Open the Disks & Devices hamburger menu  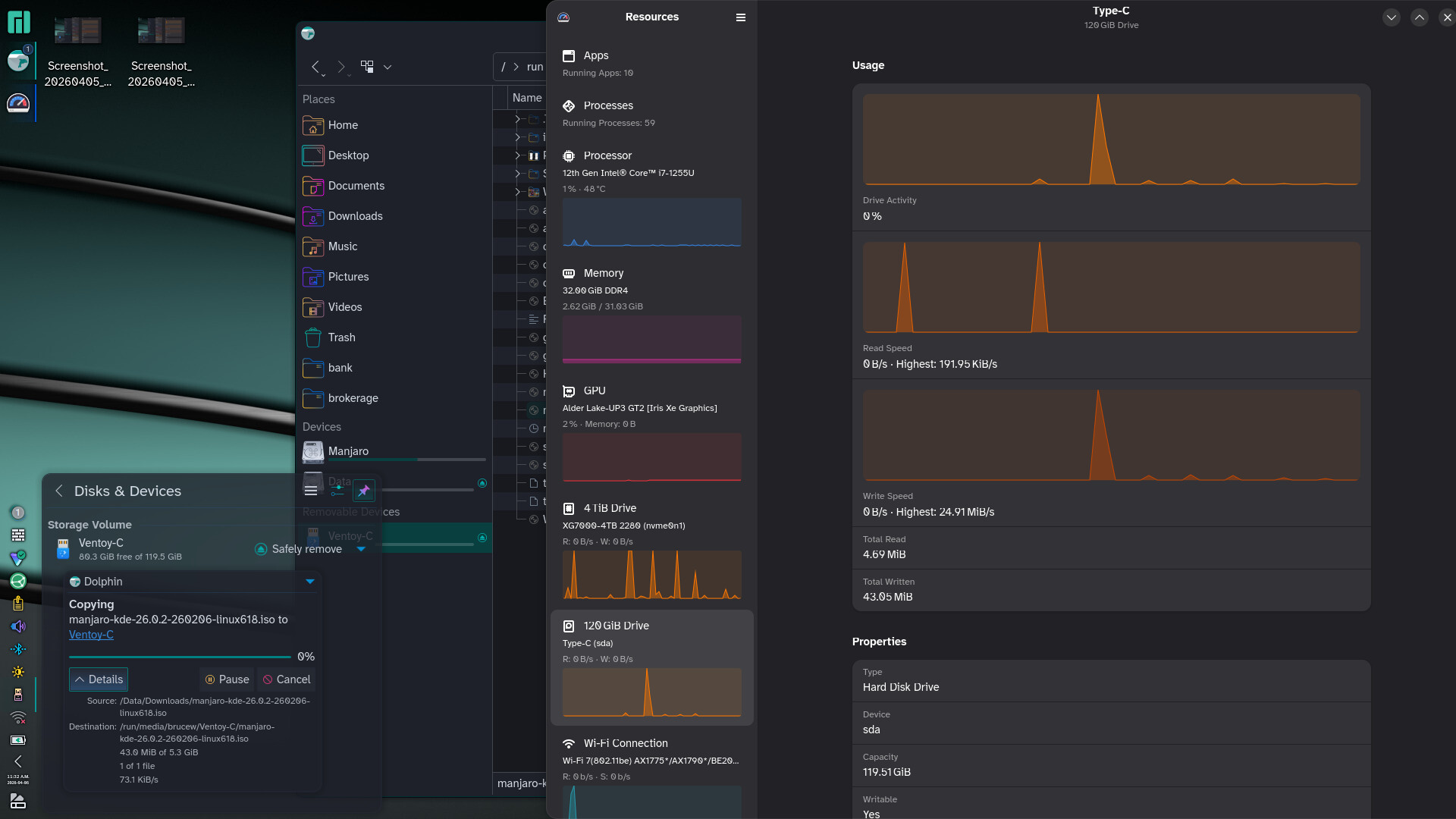[311, 491]
